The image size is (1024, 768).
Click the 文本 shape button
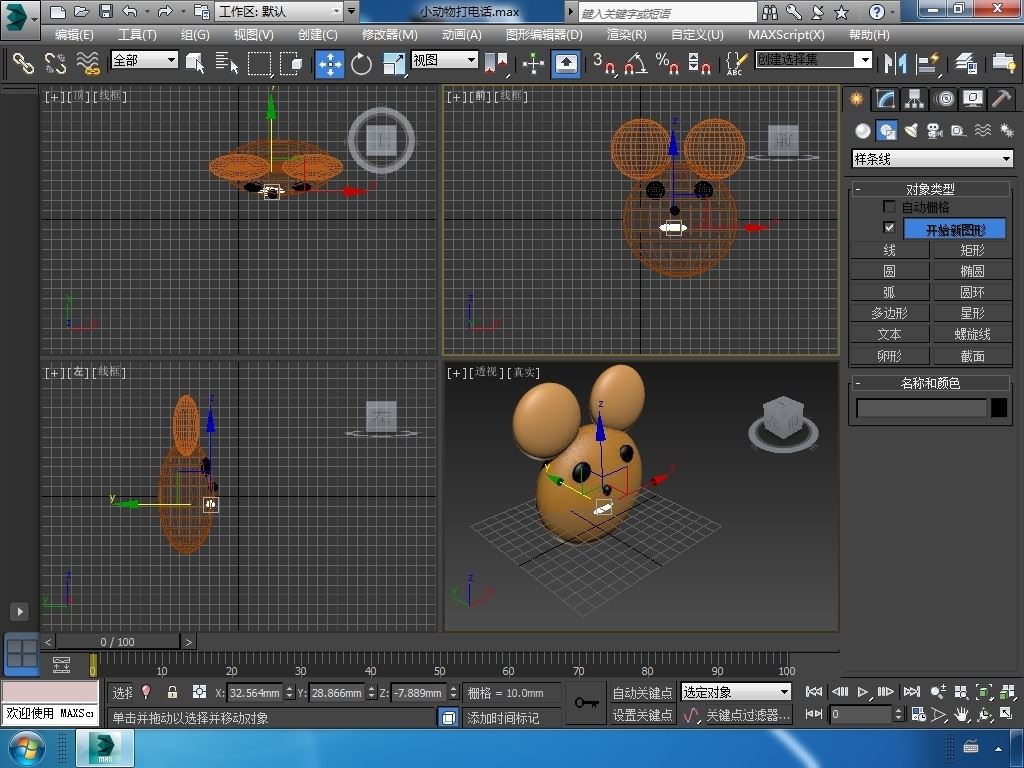click(889, 334)
